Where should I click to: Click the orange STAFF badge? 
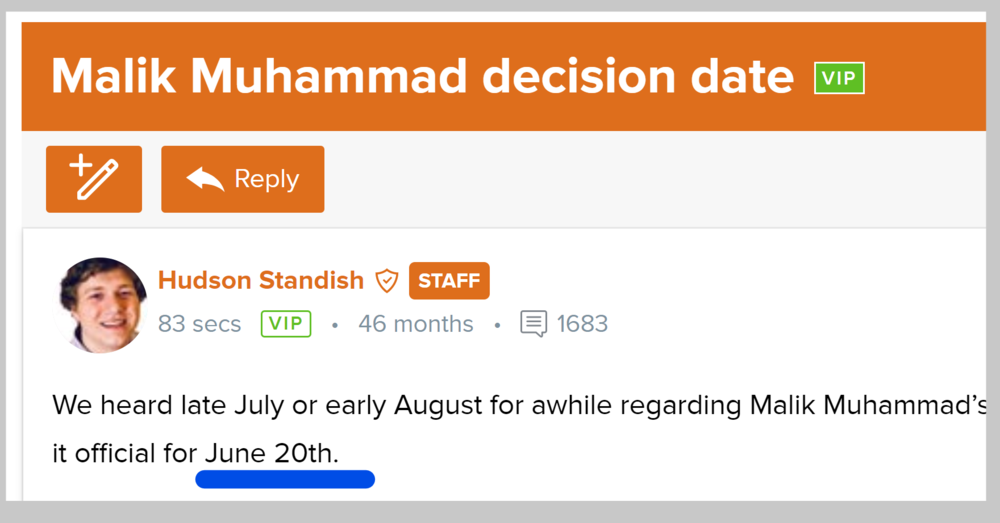(449, 281)
